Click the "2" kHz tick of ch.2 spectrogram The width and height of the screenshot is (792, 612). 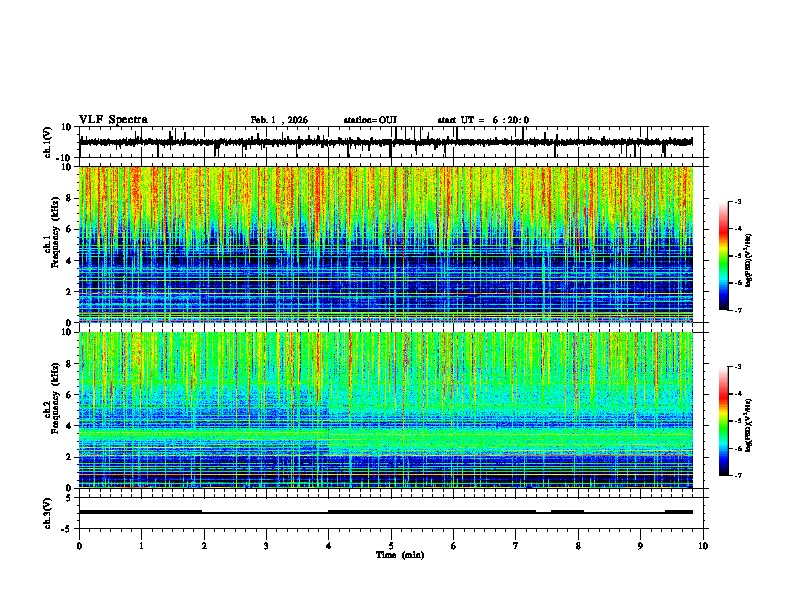click(70, 457)
